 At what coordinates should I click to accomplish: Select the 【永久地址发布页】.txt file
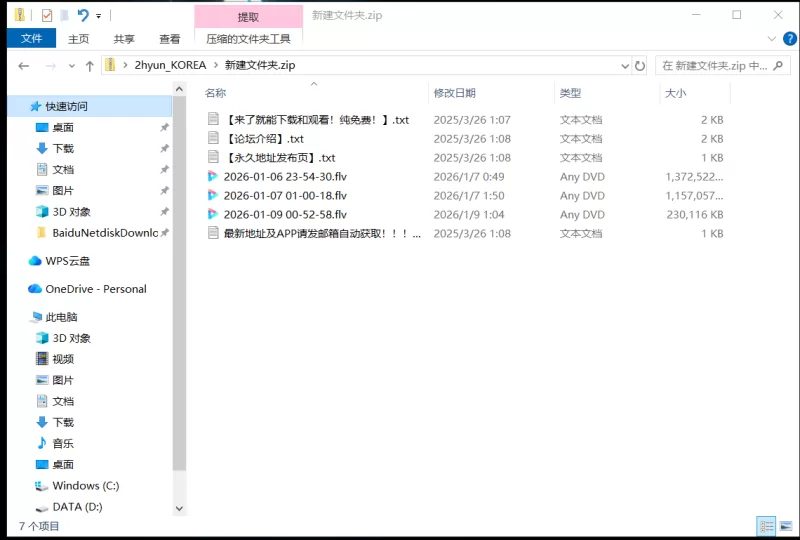(x=279, y=158)
